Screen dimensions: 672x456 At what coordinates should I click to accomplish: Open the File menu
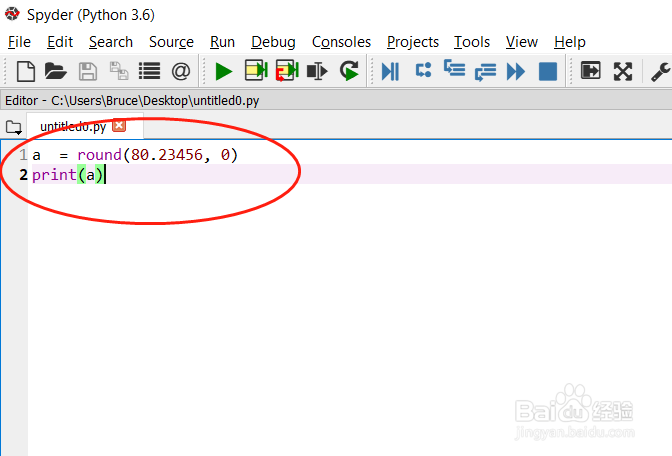point(19,42)
